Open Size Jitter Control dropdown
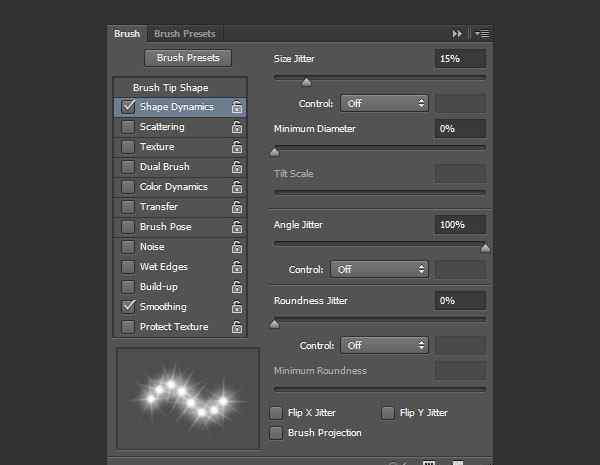The image size is (600, 465). pos(384,103)
